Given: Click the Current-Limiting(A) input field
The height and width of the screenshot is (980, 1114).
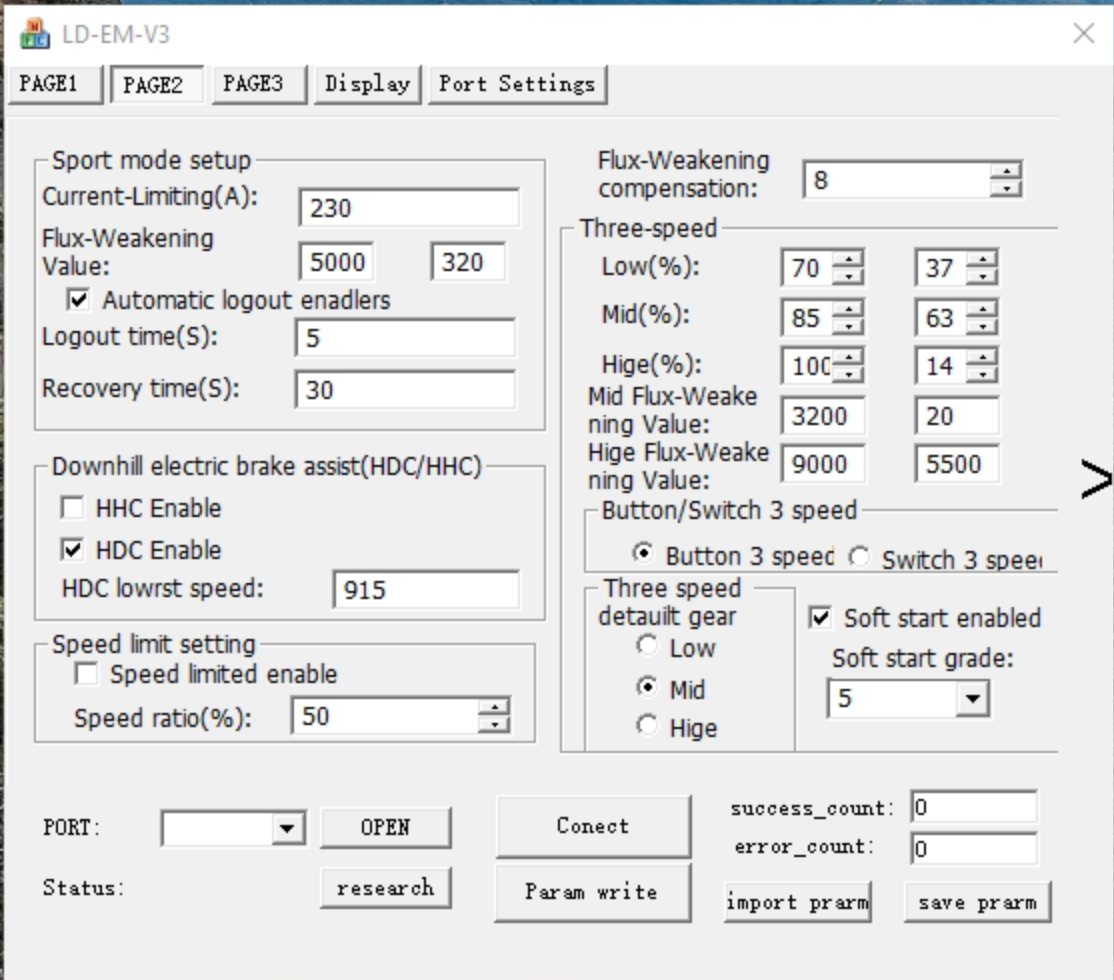Looking at the screenshot, I should pyautogui.click(x=408, y=208).
